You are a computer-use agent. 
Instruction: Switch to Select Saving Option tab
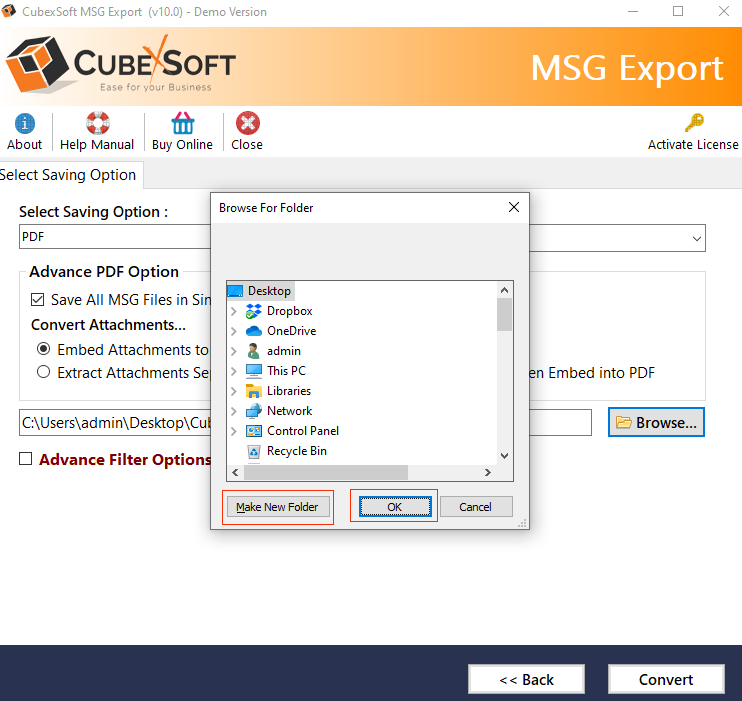[x=70, y=175]
